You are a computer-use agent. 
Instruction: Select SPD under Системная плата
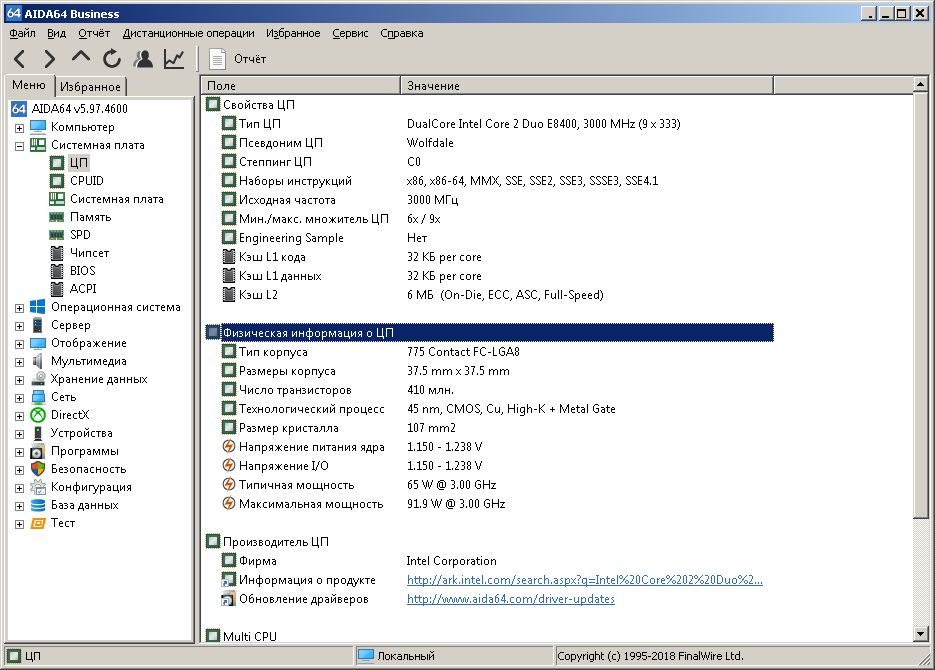[80, 235]
